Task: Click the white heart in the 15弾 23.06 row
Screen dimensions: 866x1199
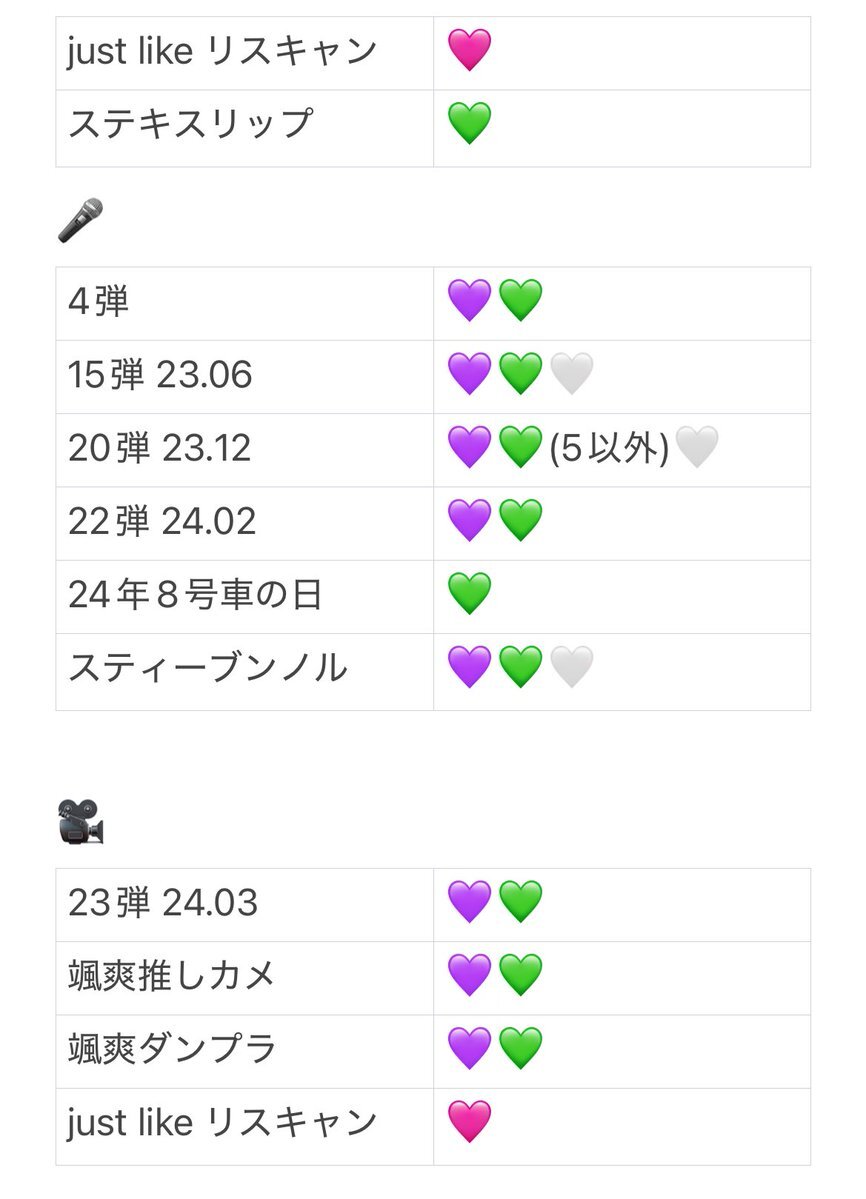Action: pos(572,374)
